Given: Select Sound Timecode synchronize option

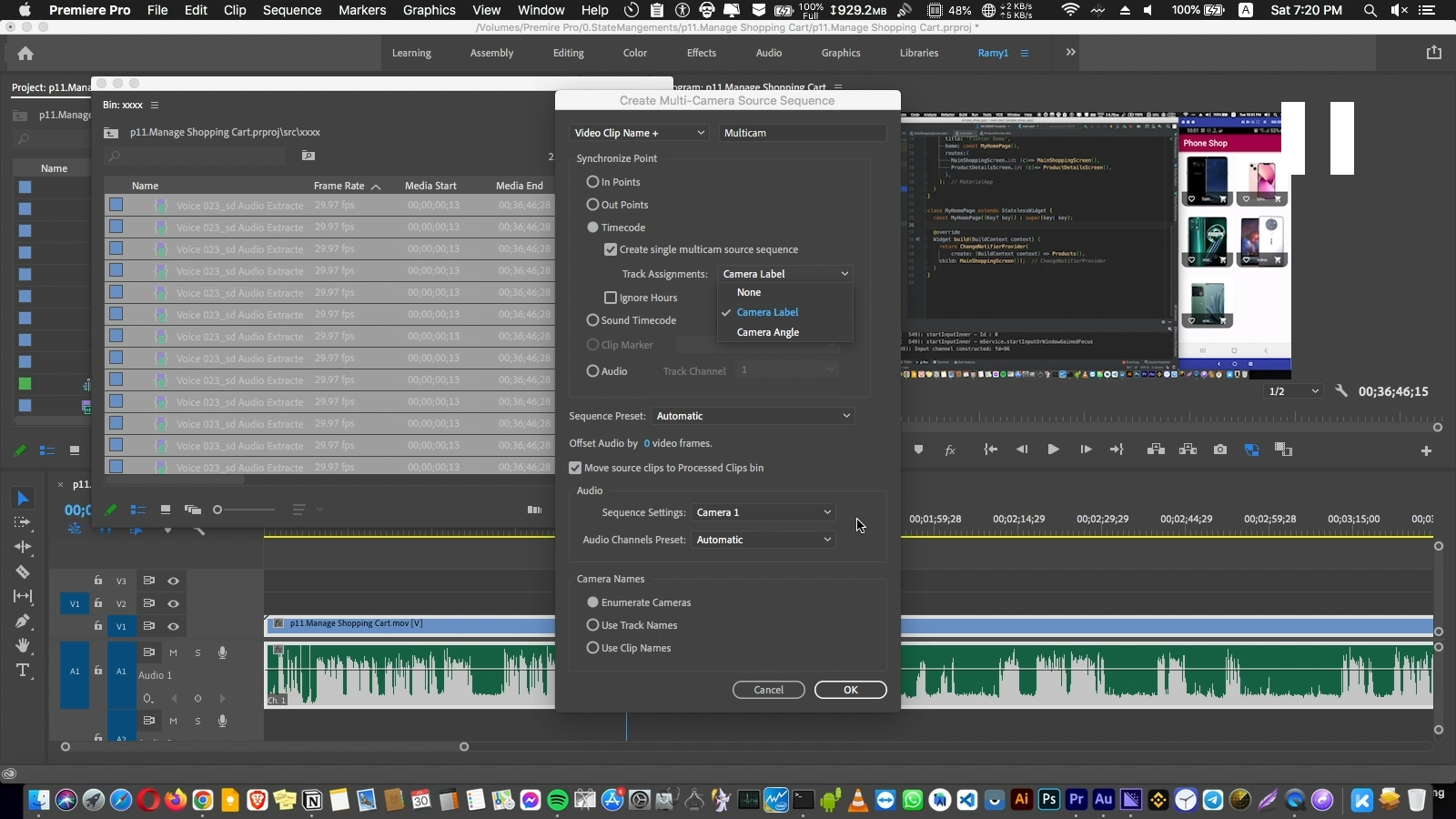Looking at the screenshot, I should point(592,320).
